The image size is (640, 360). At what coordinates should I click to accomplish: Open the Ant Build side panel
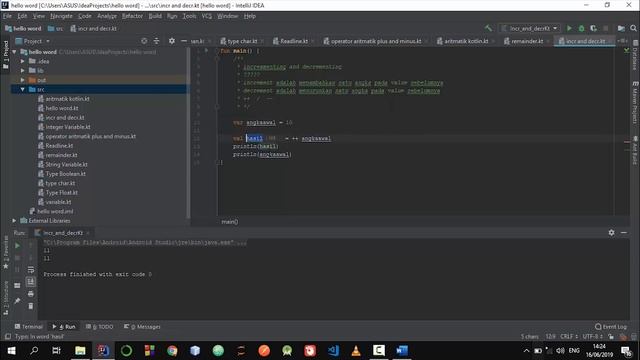click(635, 150)
